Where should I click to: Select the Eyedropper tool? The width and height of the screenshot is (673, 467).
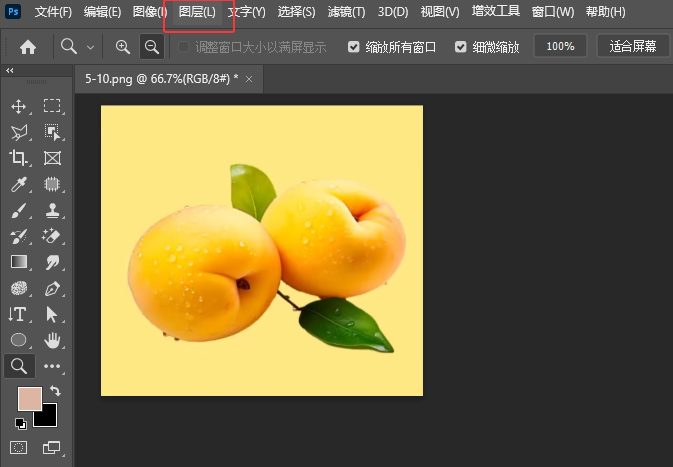click(18, 185)
